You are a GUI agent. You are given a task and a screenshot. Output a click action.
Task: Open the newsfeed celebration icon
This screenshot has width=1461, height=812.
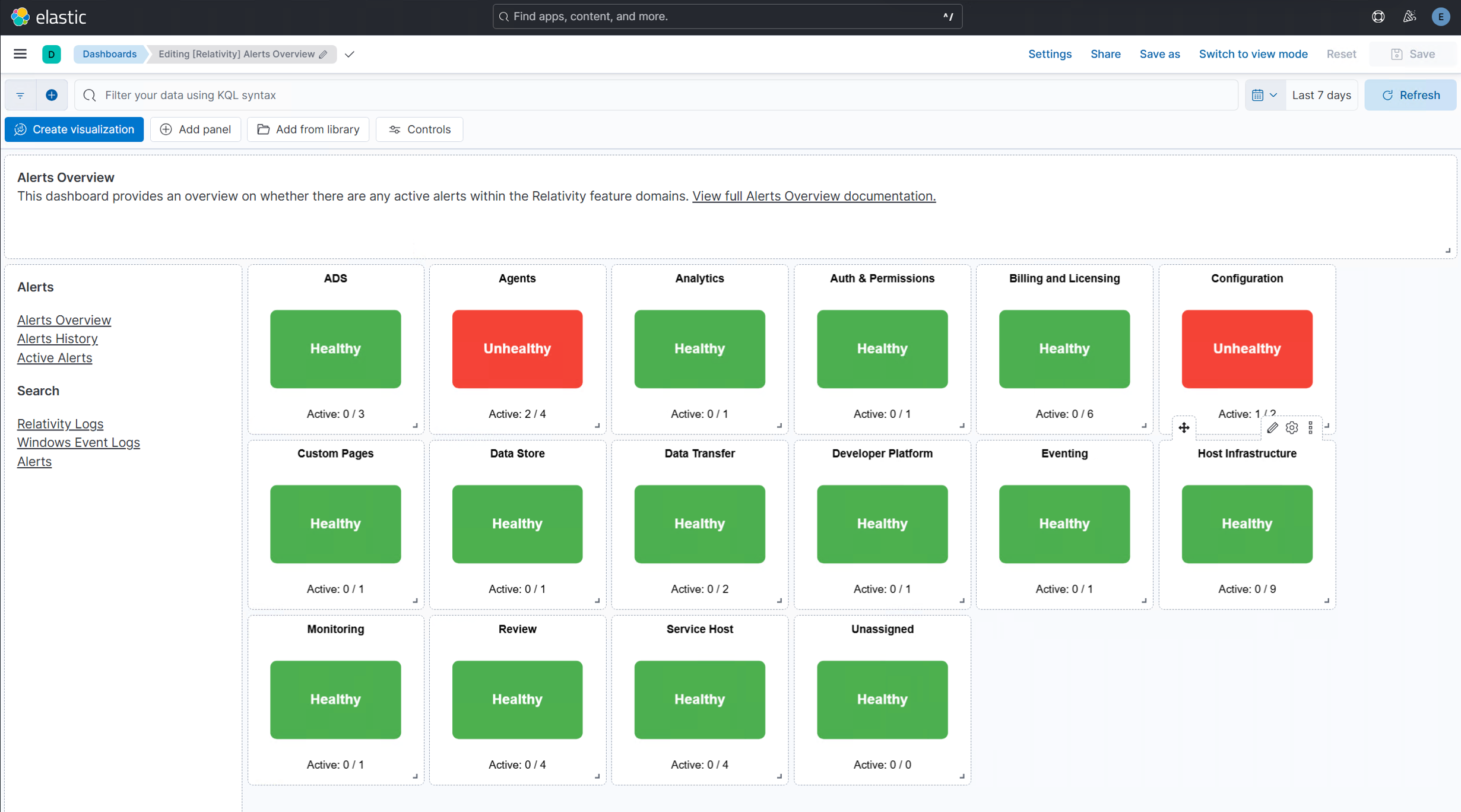pos(1409,17)
